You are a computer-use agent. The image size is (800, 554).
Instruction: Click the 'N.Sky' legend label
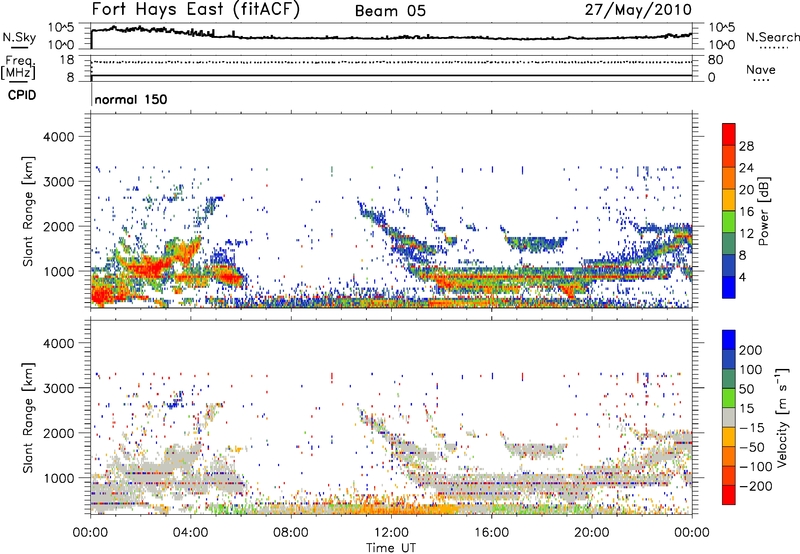(x=19, y=37)
